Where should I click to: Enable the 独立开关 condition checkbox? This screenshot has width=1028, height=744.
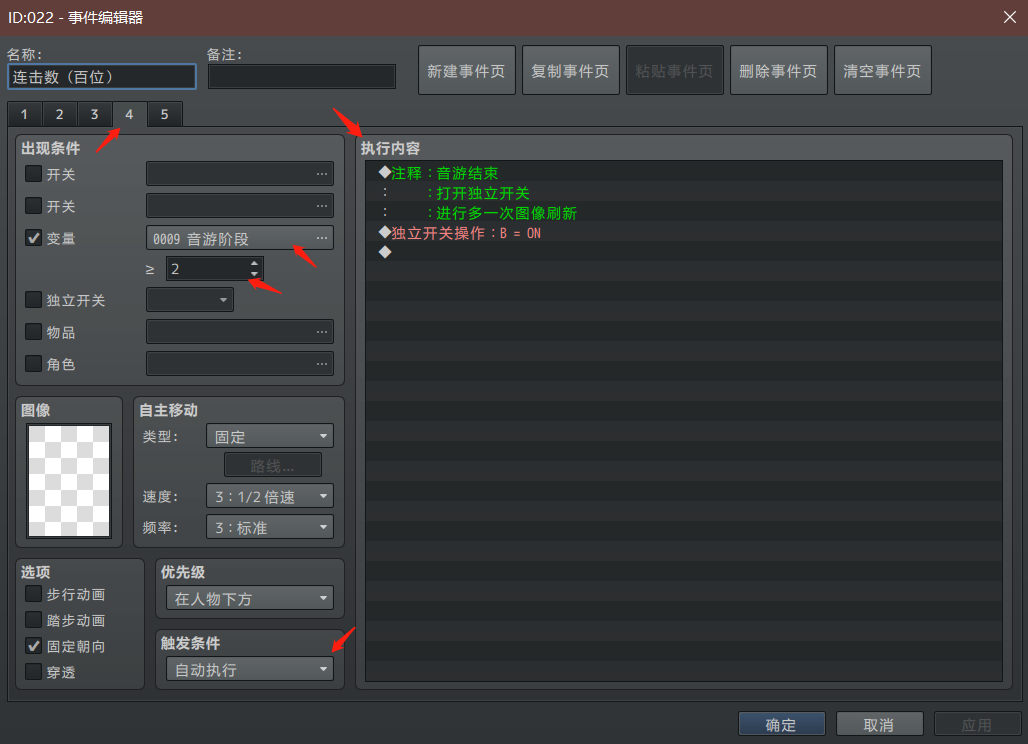(x=33, y=300)
